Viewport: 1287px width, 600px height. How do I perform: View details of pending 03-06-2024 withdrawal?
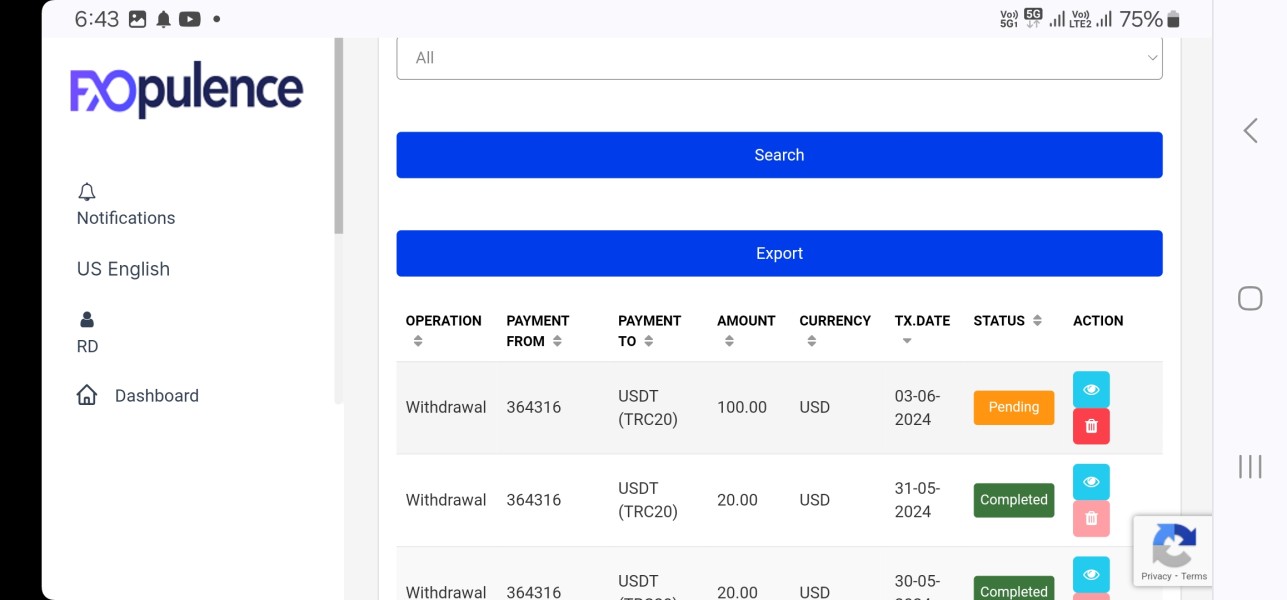pyautogui.click(x=1091, y=389)
